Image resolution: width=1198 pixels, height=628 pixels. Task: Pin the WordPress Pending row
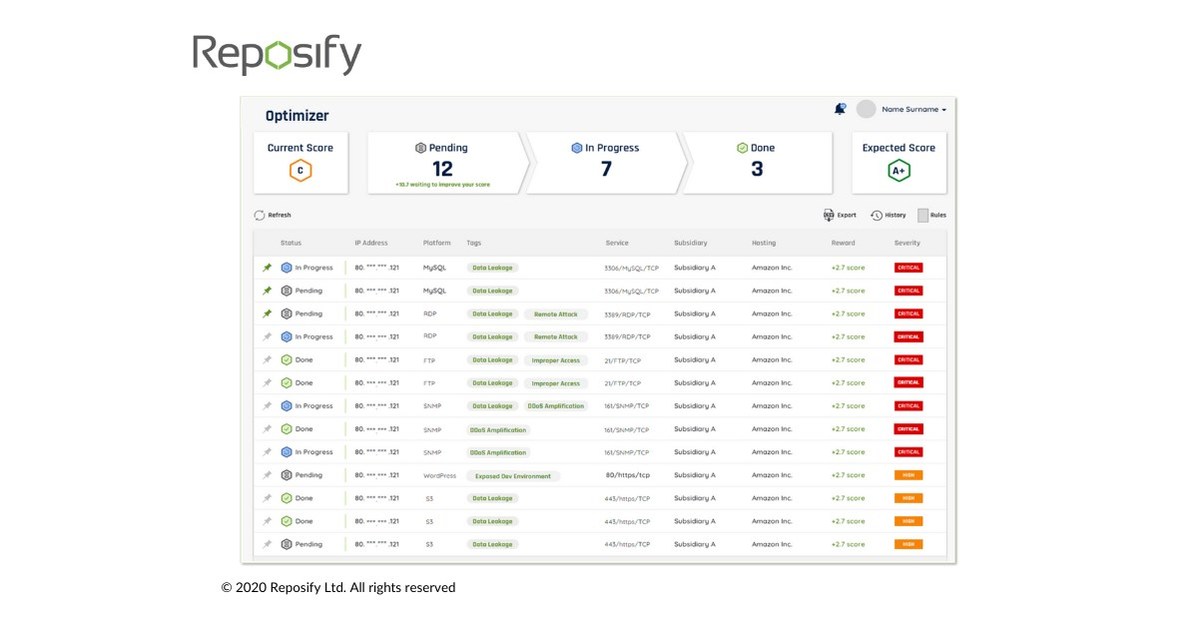(x=266, y=475)
